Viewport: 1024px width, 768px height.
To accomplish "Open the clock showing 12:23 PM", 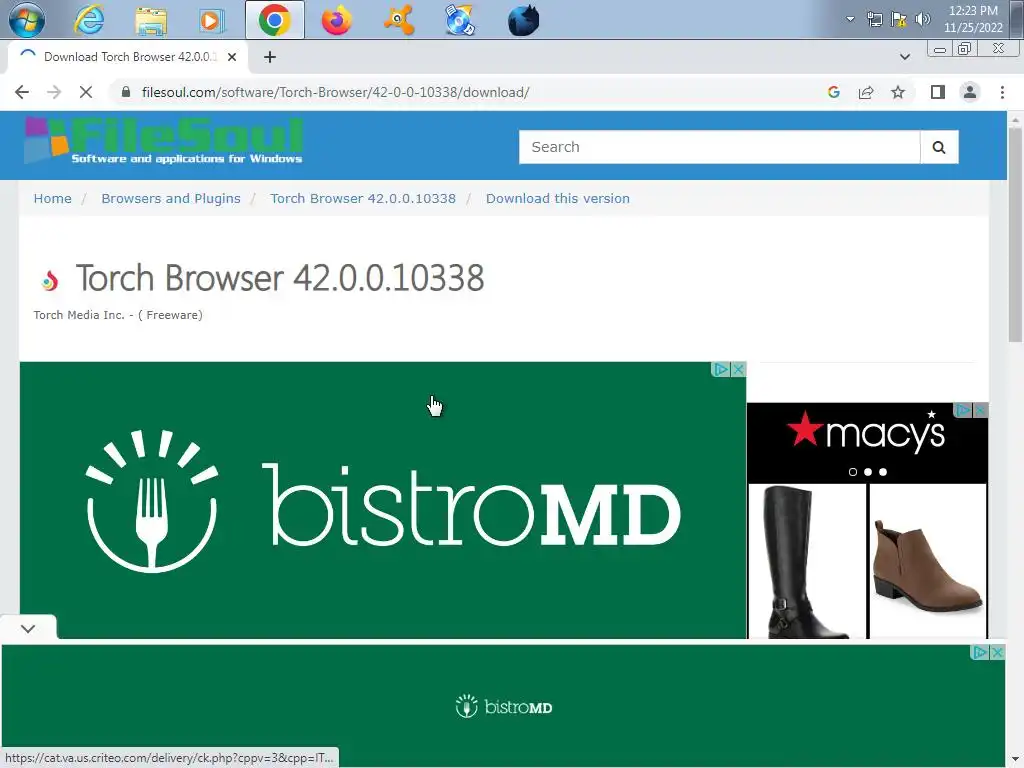I will [x=972, y=19].
